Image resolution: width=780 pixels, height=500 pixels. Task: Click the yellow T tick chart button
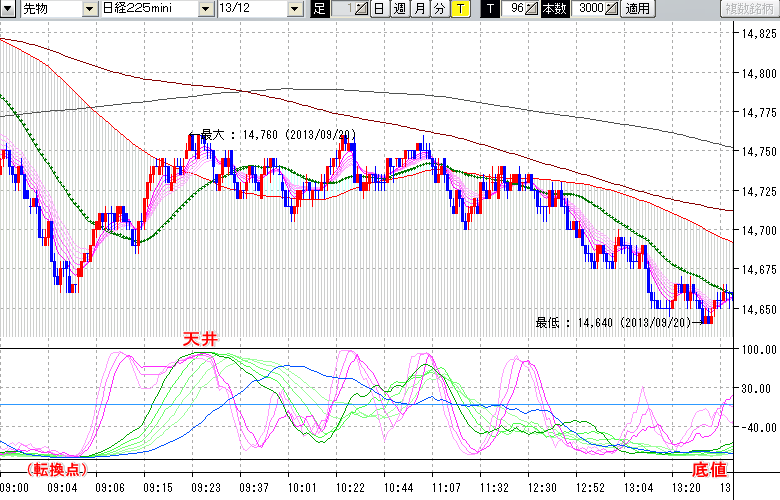pos(460,9)
